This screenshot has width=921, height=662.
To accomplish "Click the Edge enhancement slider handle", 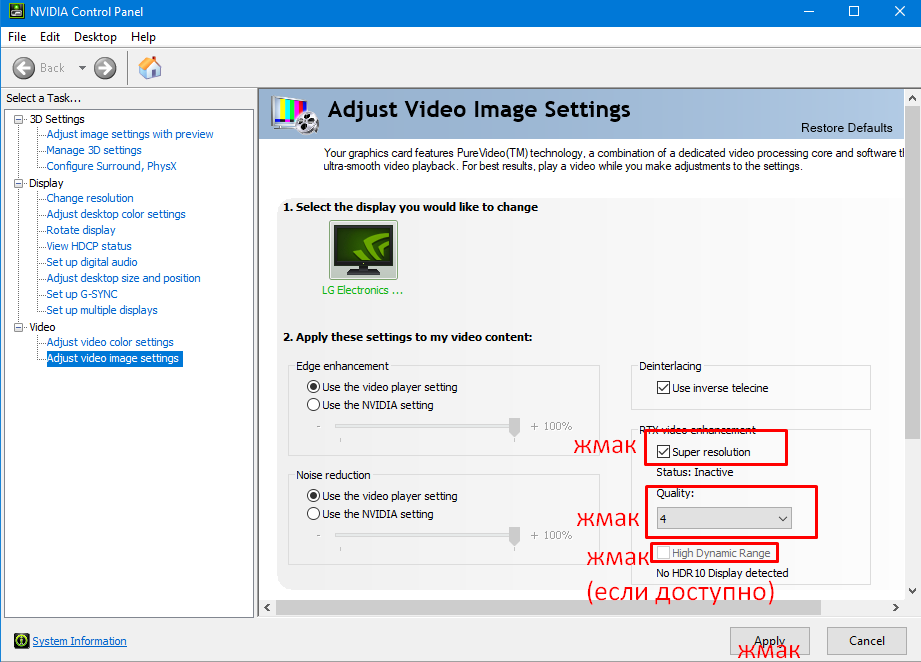I will [x=515, y=427].
